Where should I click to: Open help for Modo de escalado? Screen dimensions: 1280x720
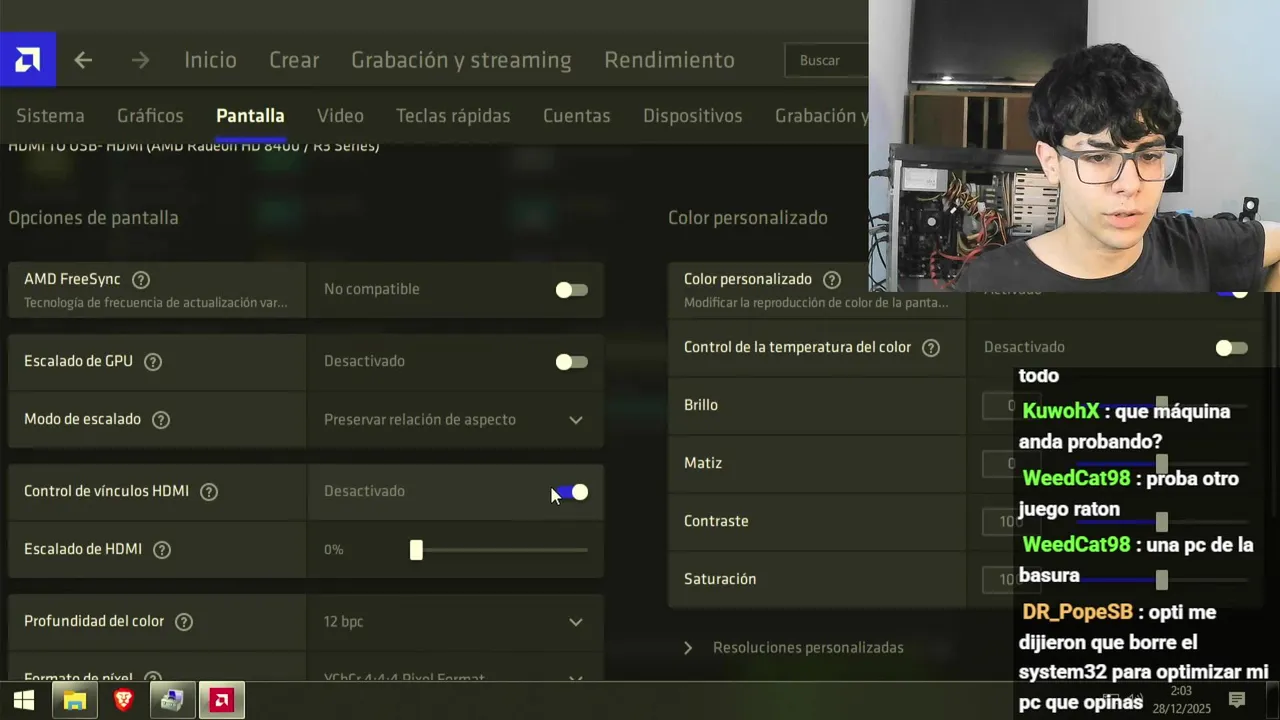click(x=161, y=420)
